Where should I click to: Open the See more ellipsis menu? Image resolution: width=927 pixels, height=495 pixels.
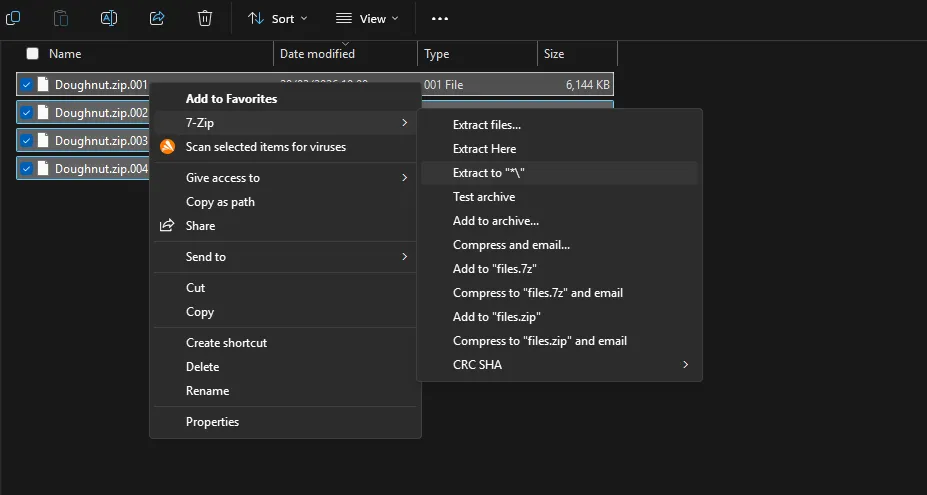[440, 18]
